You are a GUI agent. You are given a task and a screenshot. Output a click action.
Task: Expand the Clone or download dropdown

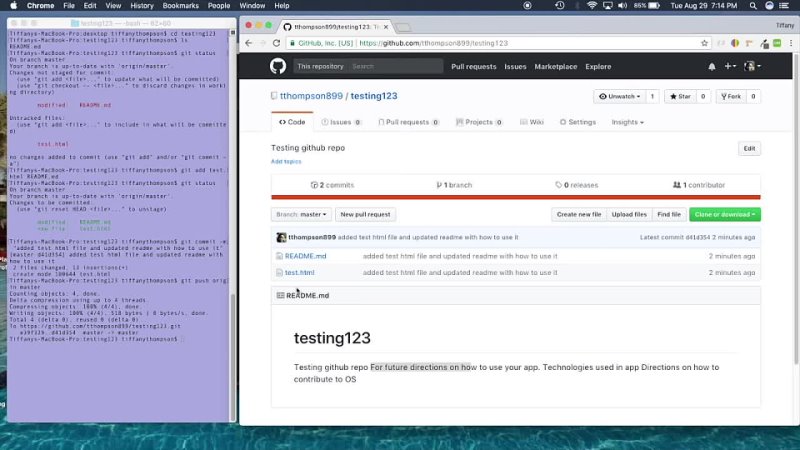pos(724,214)
